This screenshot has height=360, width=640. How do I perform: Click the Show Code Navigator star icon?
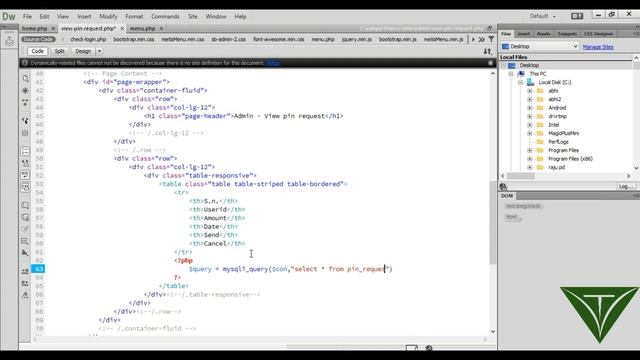25,90
